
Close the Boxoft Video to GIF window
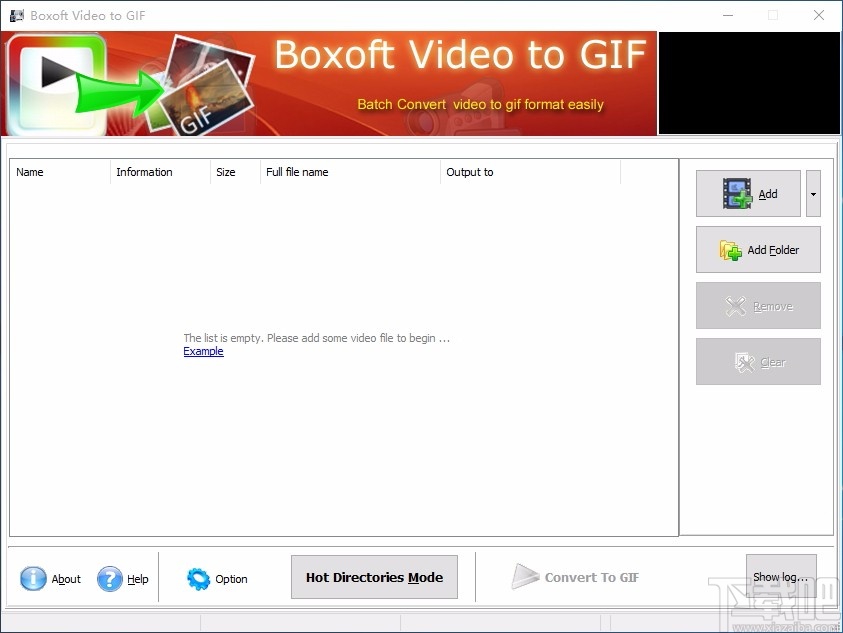point(819,15)
